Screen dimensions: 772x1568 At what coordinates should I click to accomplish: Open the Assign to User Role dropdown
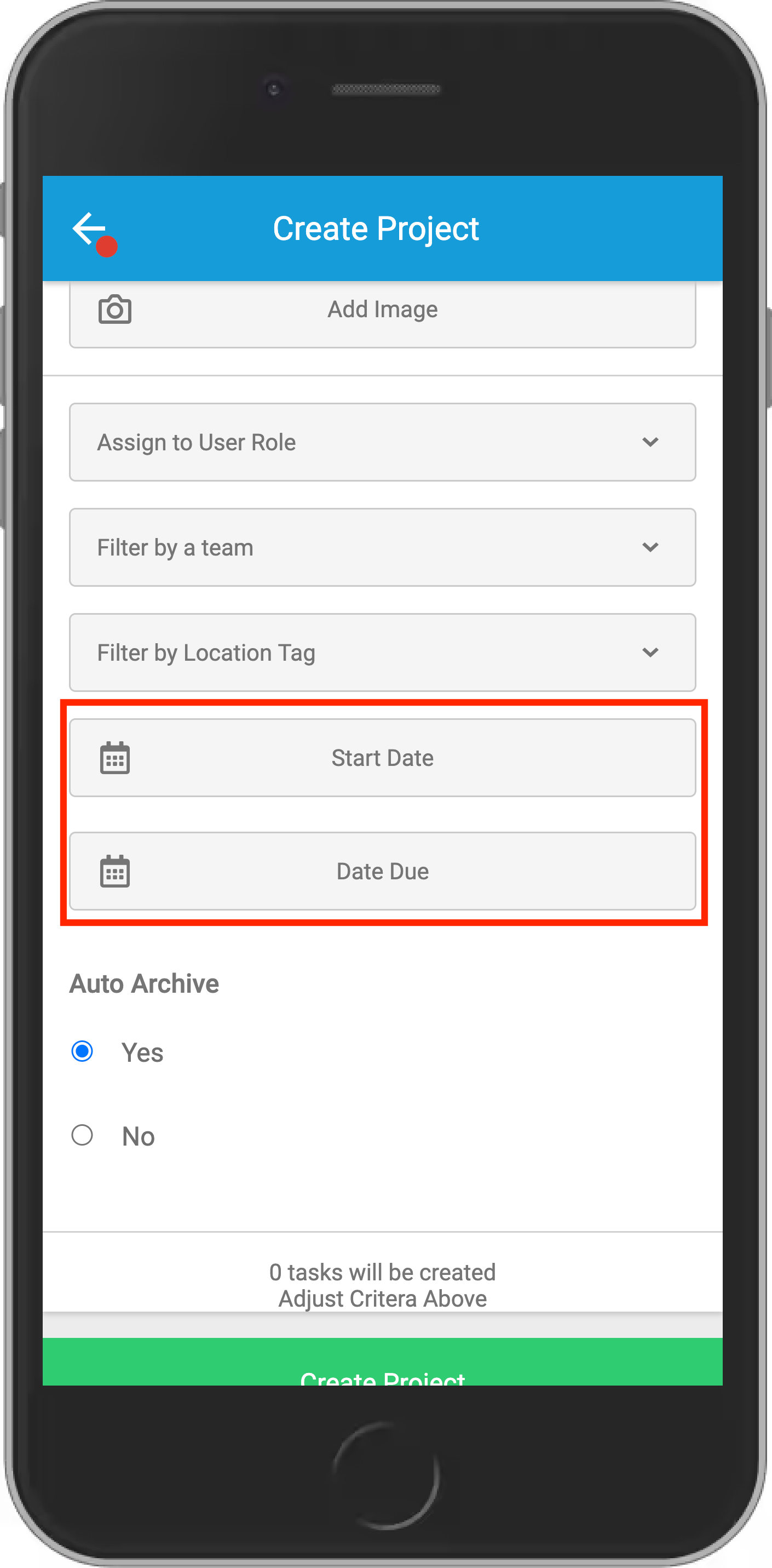pyautogui.click(x=383, y=442)
